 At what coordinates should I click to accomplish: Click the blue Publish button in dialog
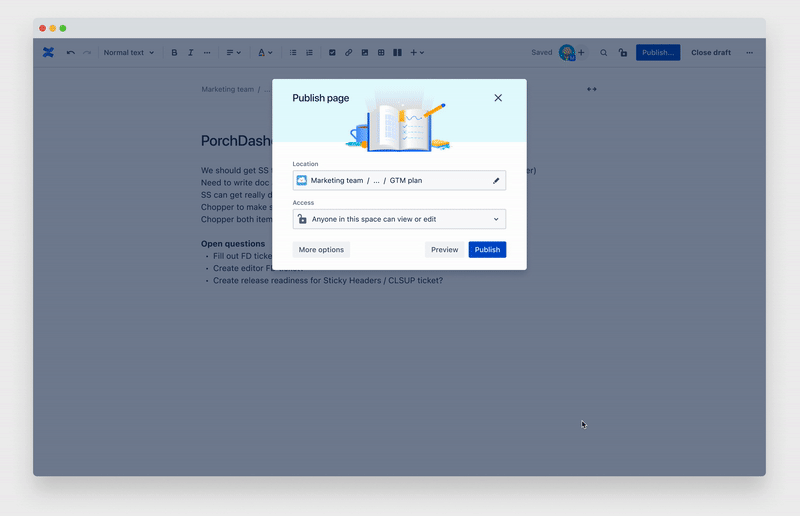tap(487, 250)
